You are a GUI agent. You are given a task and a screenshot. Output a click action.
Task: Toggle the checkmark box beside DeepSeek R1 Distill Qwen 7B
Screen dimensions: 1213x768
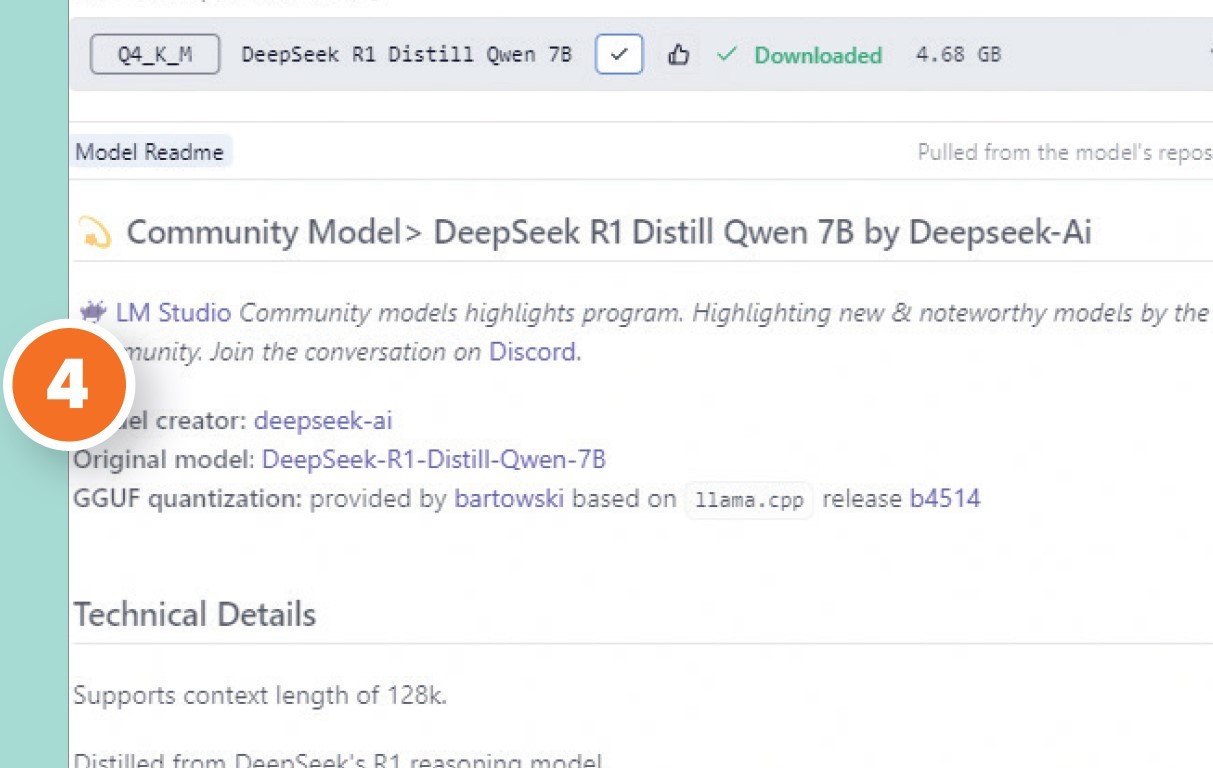(619, 55)
